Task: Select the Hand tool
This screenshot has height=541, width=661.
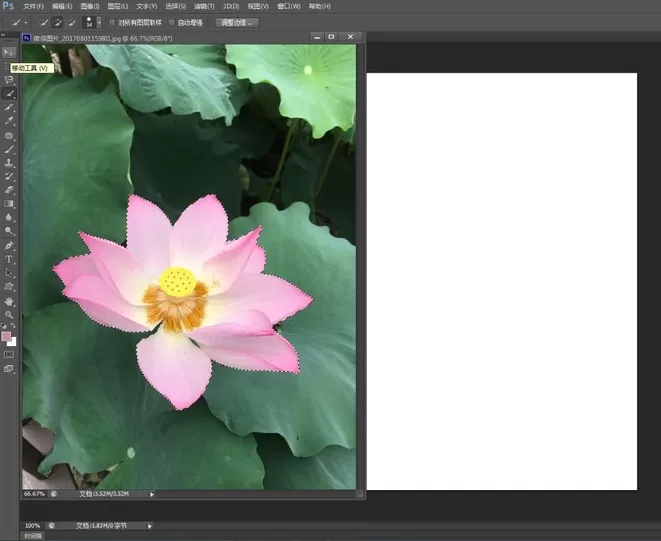Action: 9,301
